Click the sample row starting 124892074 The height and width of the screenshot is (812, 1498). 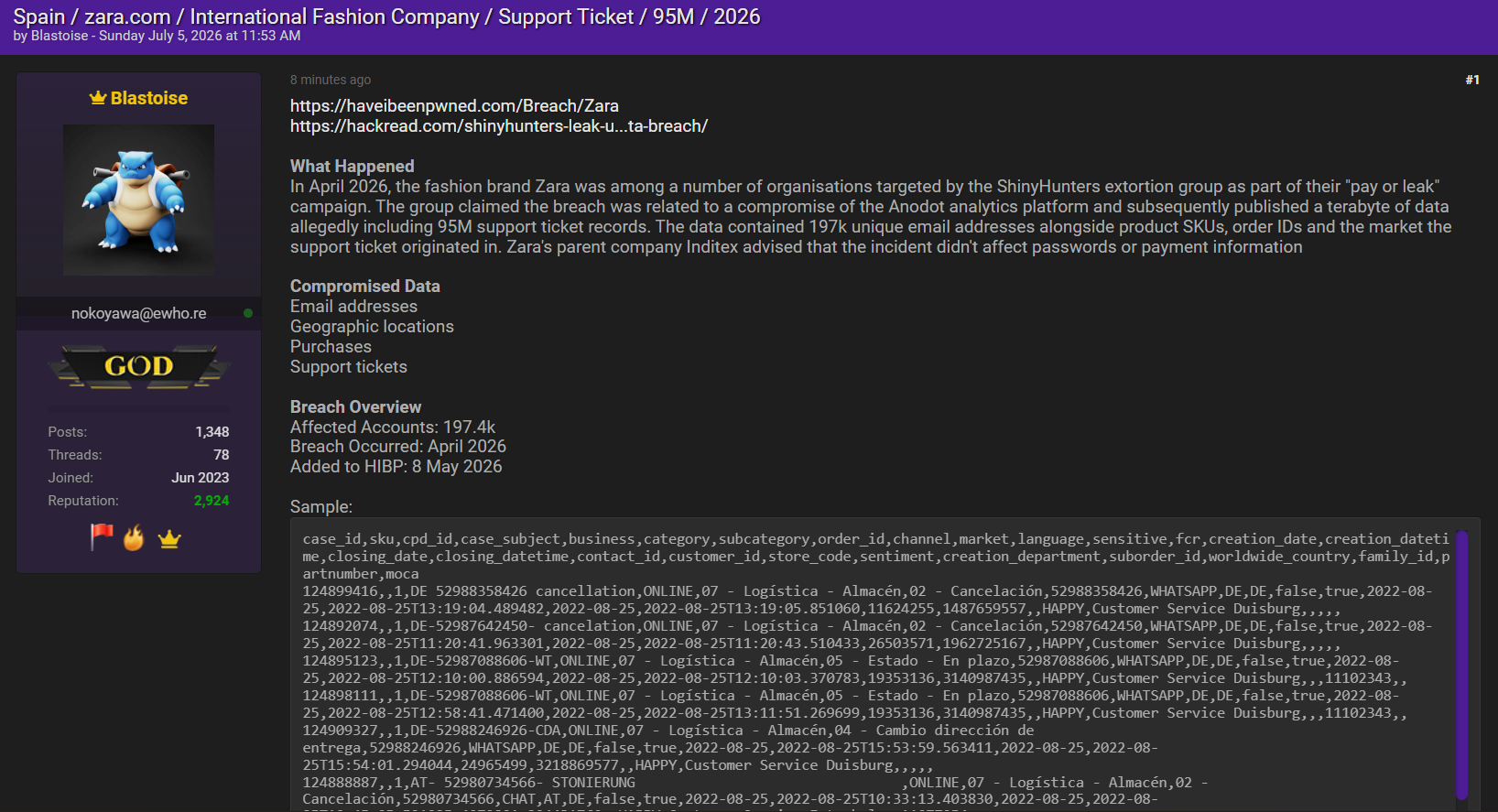click(868, 635)
